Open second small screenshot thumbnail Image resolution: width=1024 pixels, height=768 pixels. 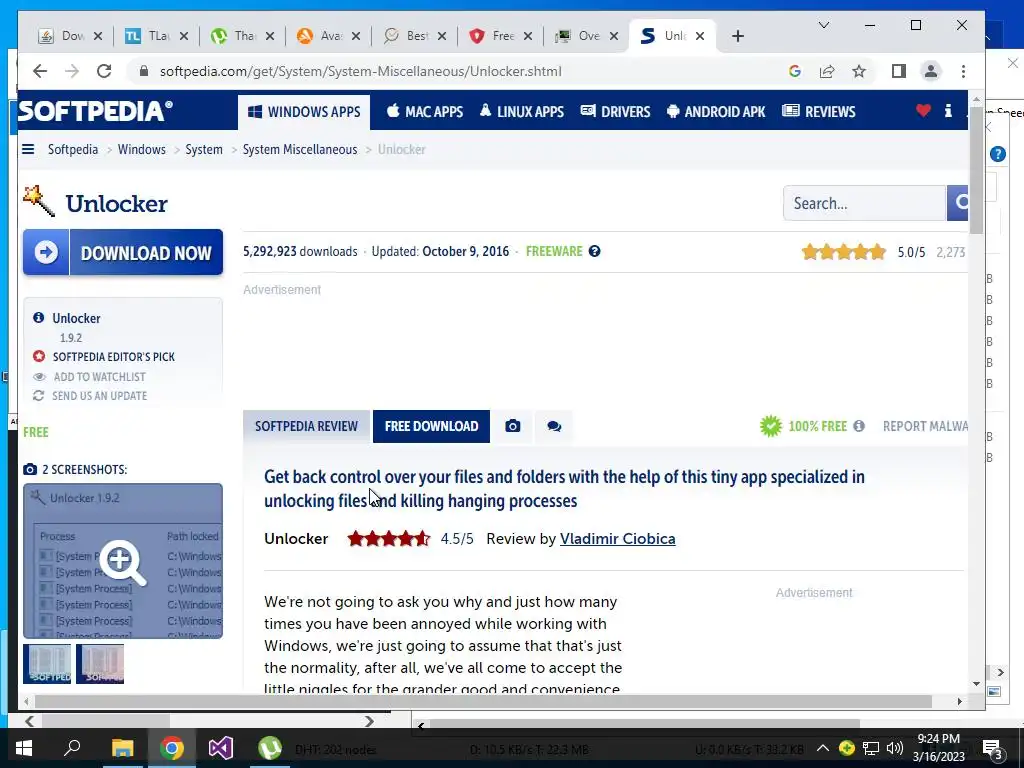[100, 664]
